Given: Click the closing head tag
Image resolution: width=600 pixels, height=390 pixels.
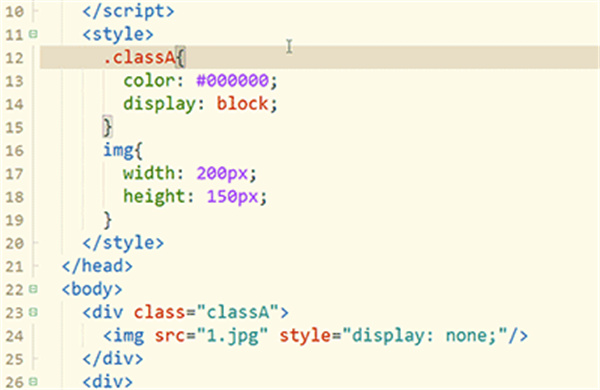Looking at the screenshot, I should [x=97, y=266].
